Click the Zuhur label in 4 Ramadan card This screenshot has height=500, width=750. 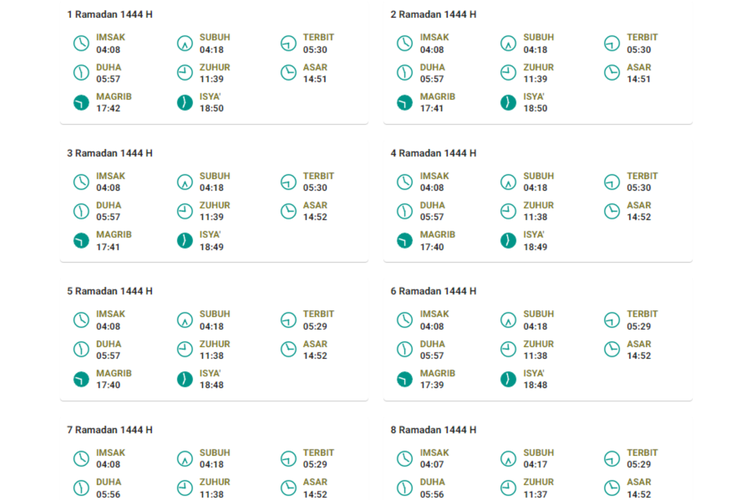(538, 205)
